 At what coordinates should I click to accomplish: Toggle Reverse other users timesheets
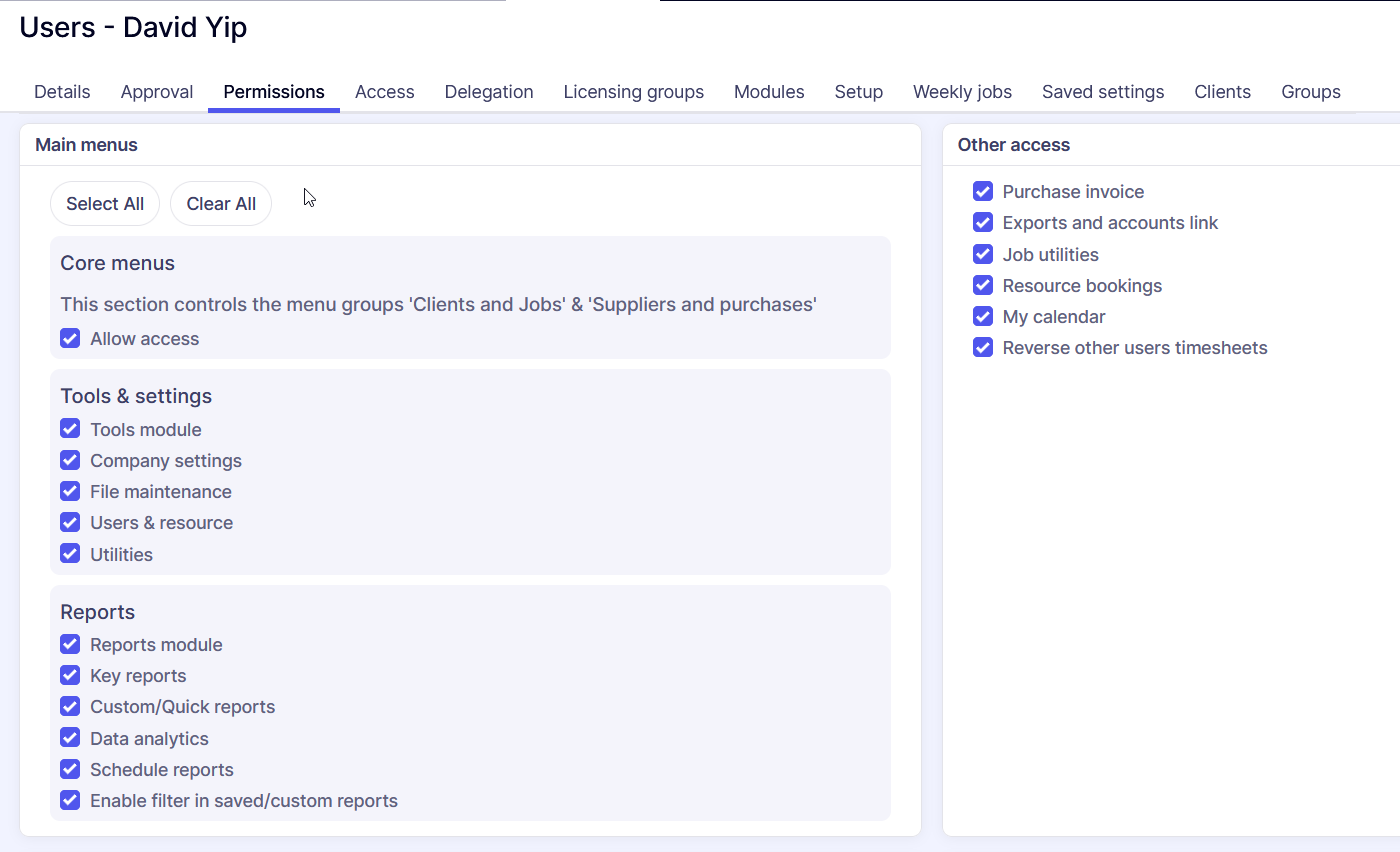[983, 348]
